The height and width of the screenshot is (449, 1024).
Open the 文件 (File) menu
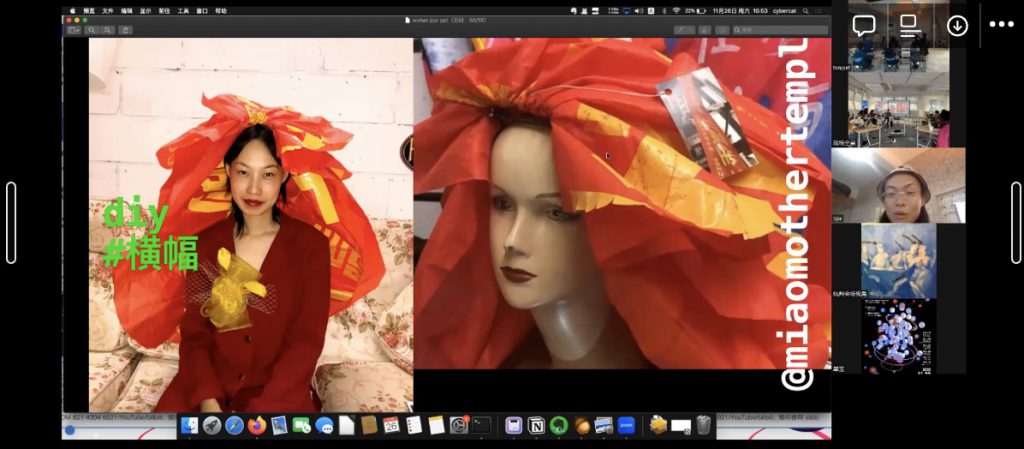(108, 11)
